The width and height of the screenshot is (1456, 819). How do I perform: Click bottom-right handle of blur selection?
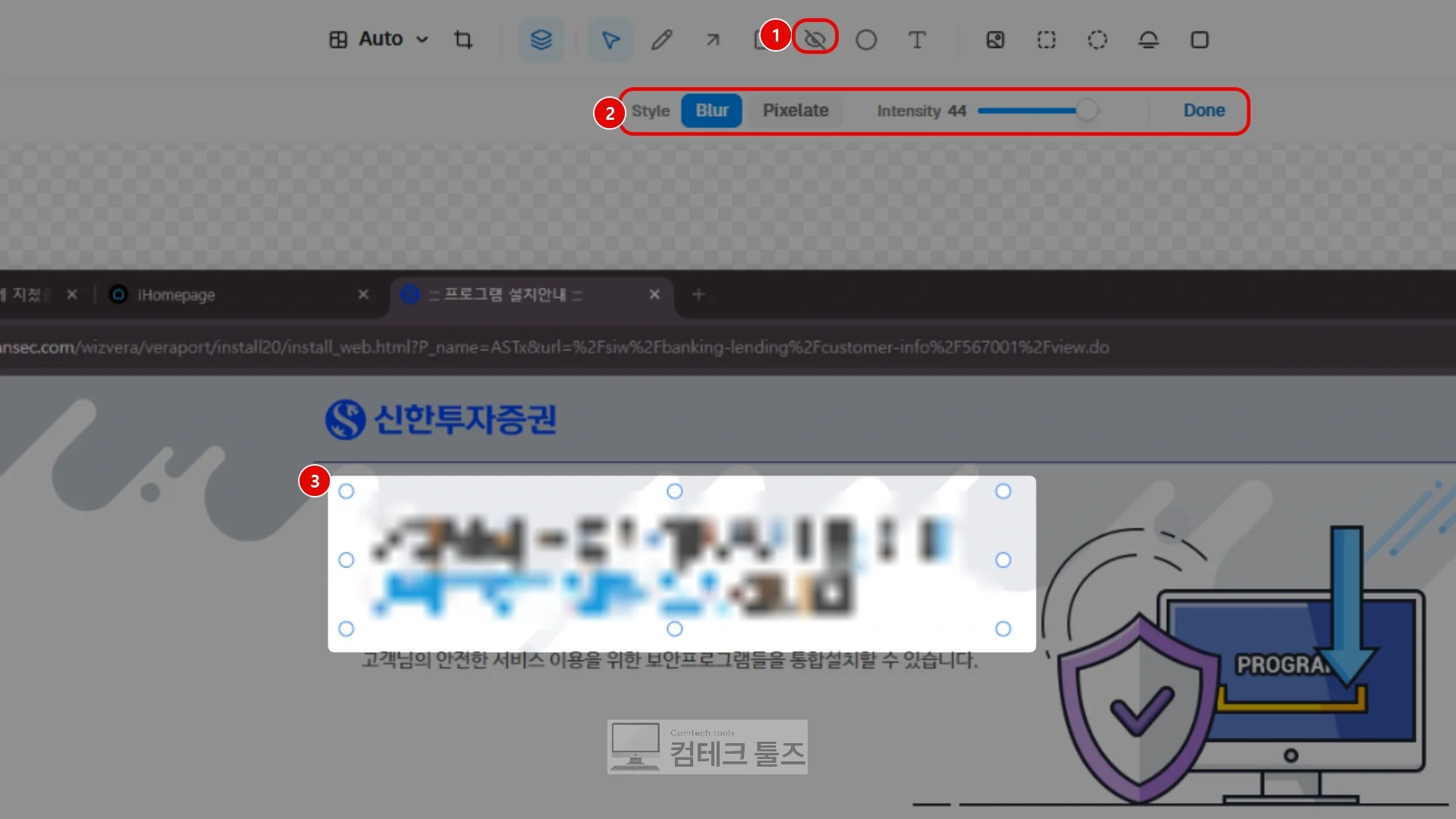[1003, 629]
